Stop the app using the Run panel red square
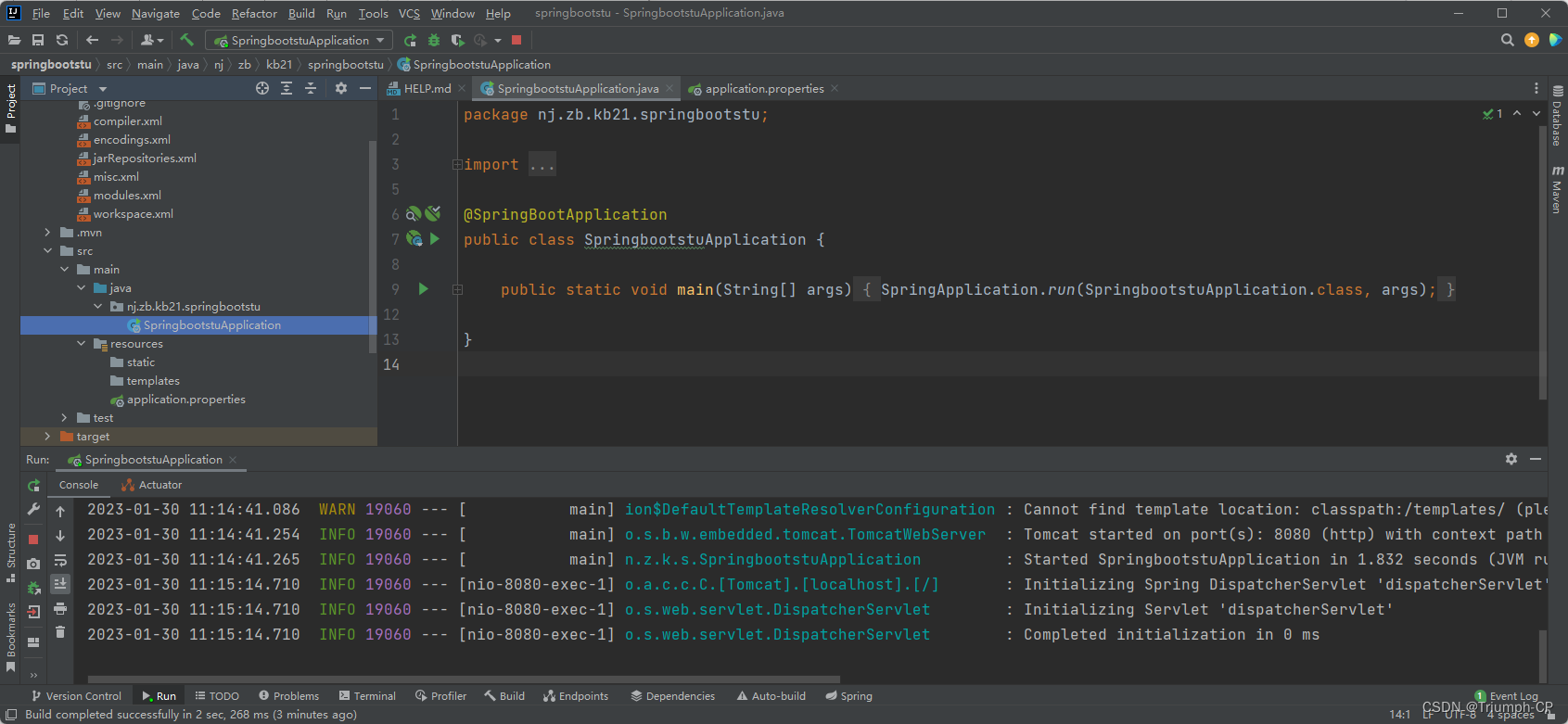This screenshot has width=1568, height=724. coord(33,539)
